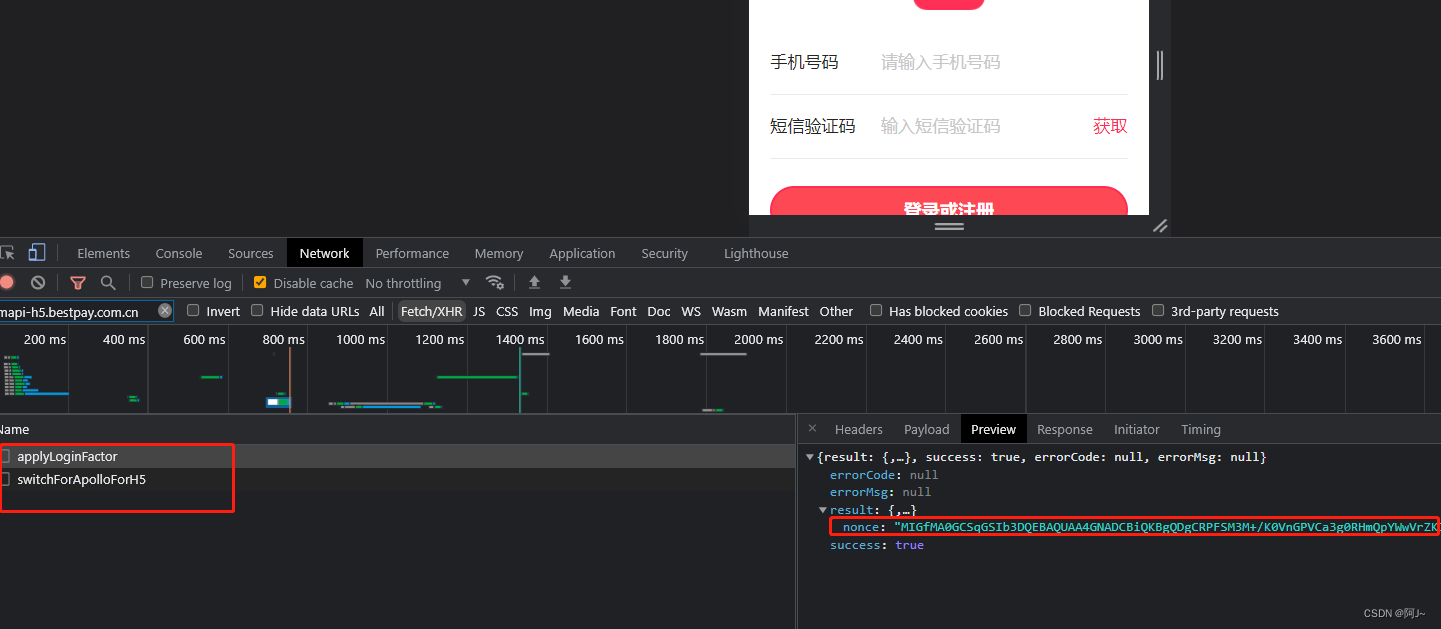Export the network log as HAR
The image size is (1441, 629).
tap(565, 283)
